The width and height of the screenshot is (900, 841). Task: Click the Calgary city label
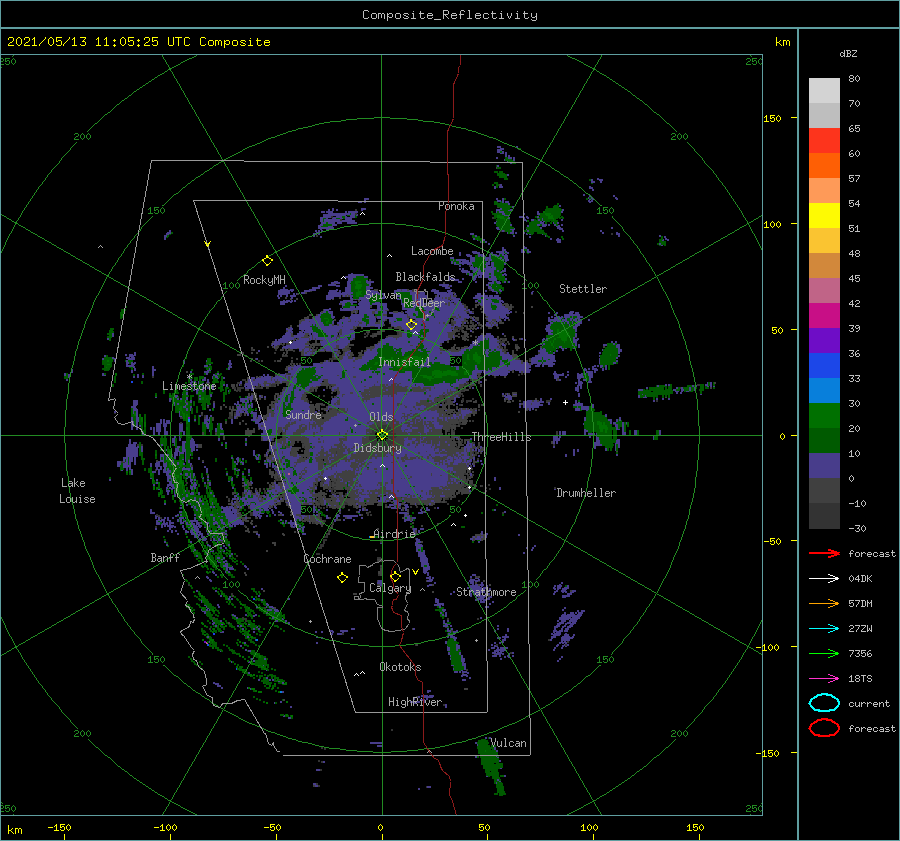pyautogui.click(x=390, y=588)
